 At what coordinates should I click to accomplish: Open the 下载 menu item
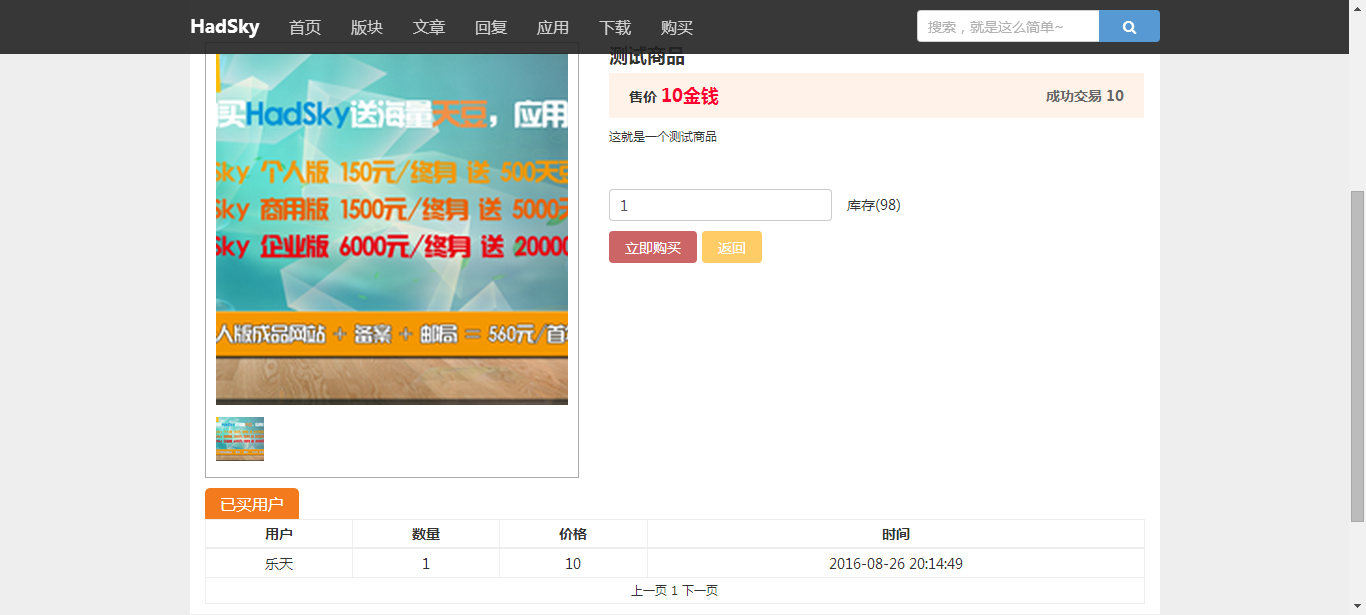coord(615,28)
